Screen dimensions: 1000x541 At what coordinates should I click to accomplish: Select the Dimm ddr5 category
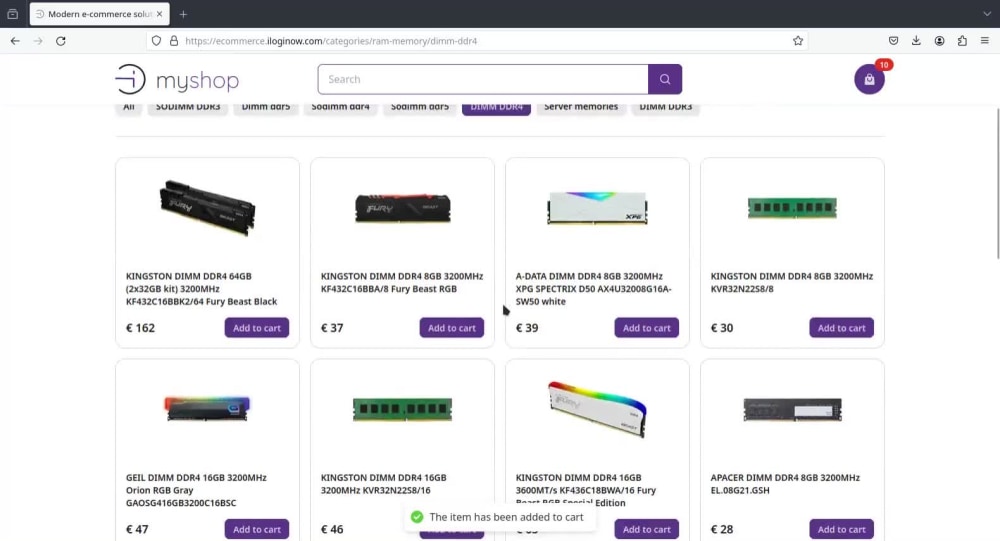point(266,107)
